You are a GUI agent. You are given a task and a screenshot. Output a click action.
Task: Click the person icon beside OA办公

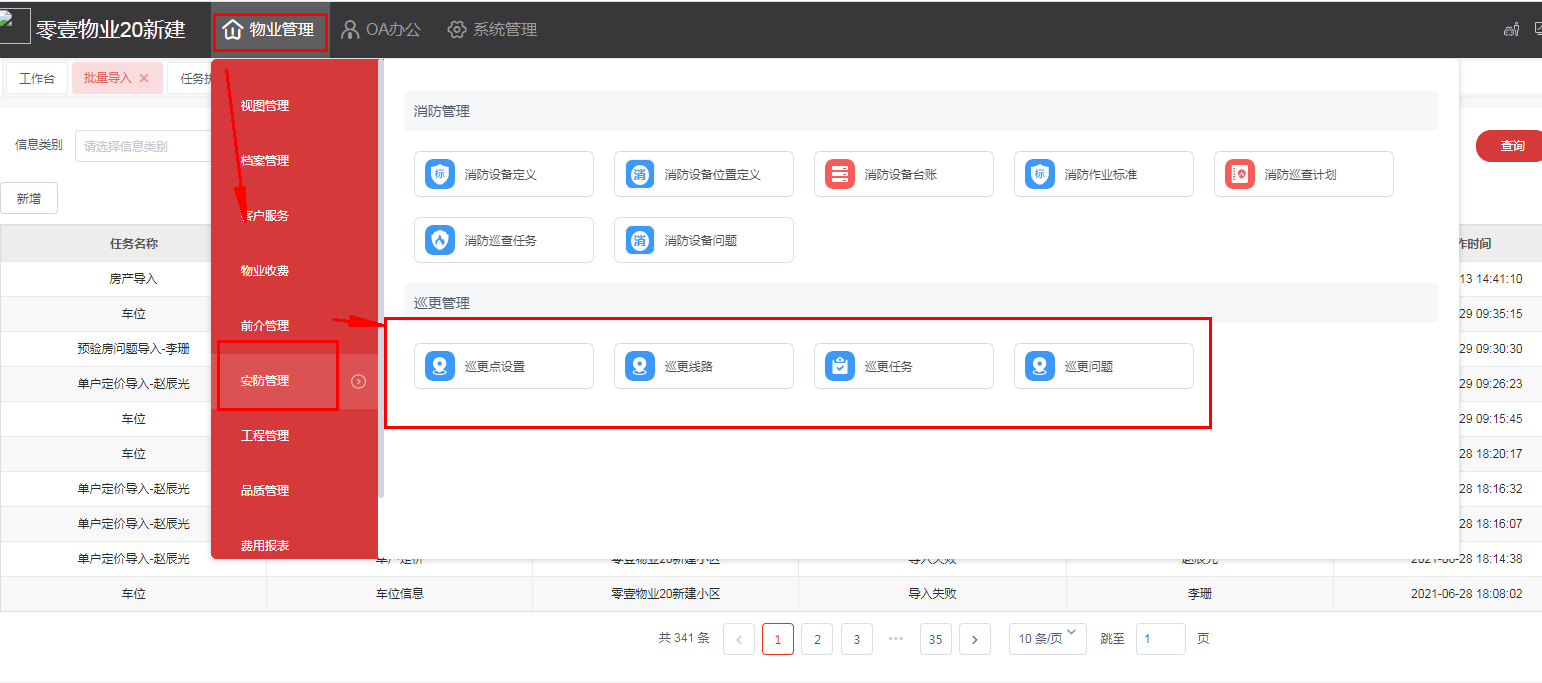350,30
